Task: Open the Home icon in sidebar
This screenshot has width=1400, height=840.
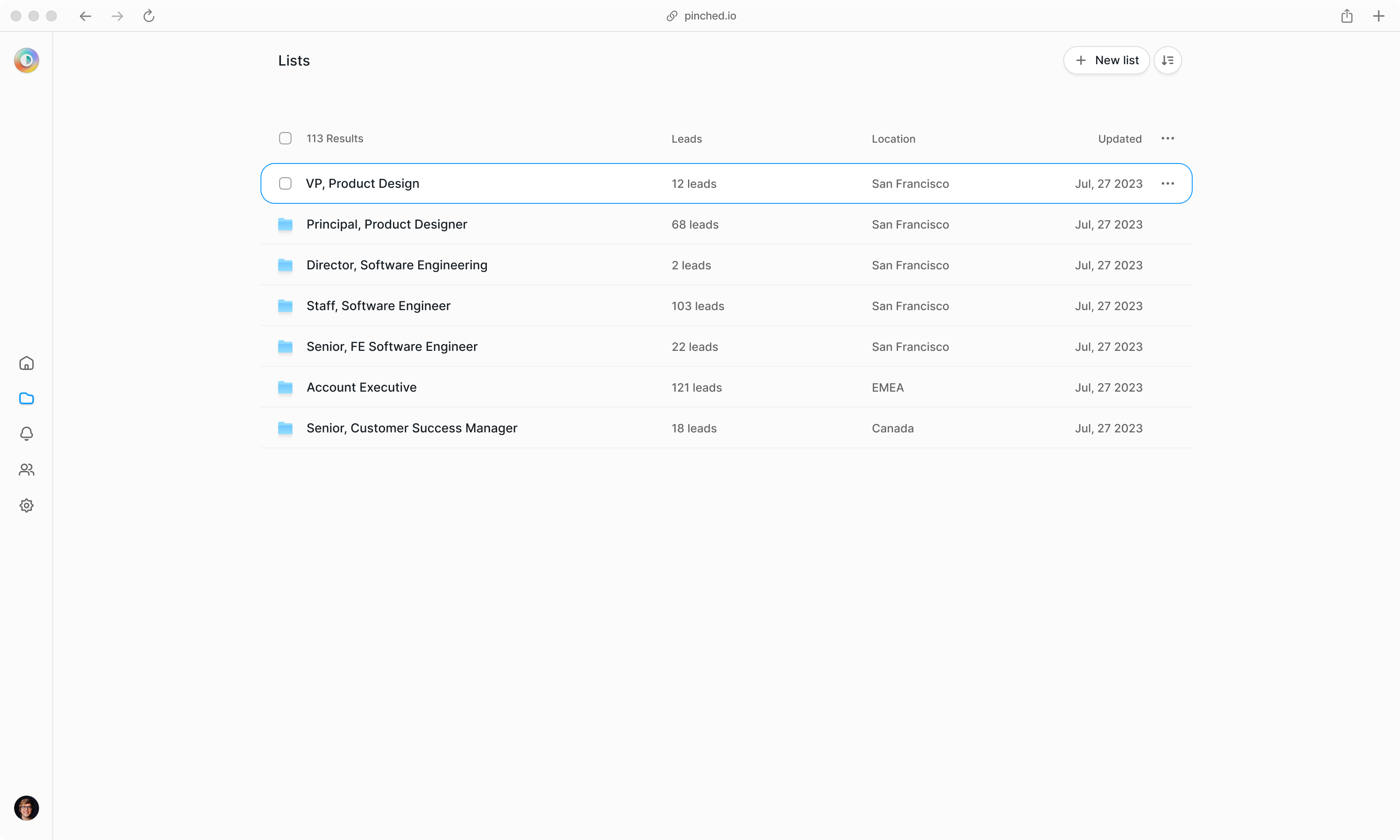Action: [27, 363]
